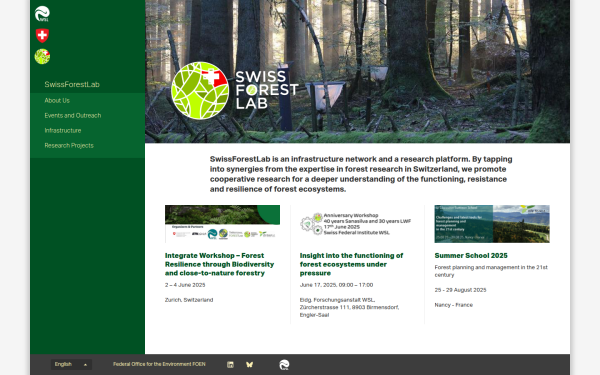Screen dimensions: 600x375
Task: Click the Integrate Workshop thumbnail image
Action: tap(222, 224)
